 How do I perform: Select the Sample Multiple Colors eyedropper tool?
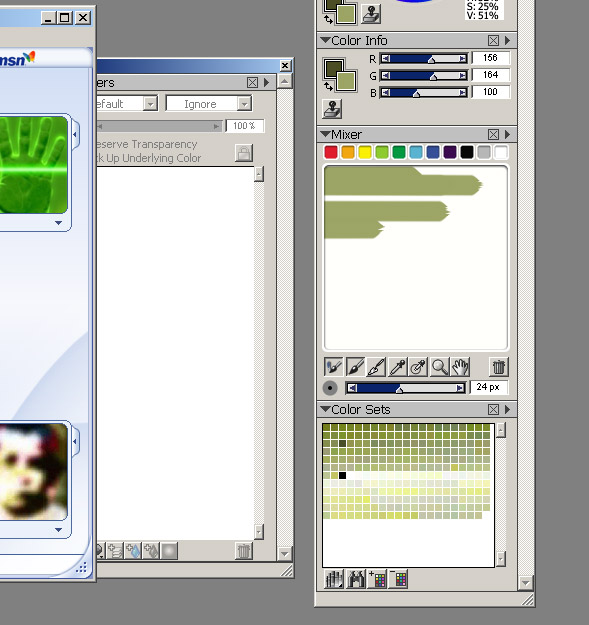click(418, 366)
